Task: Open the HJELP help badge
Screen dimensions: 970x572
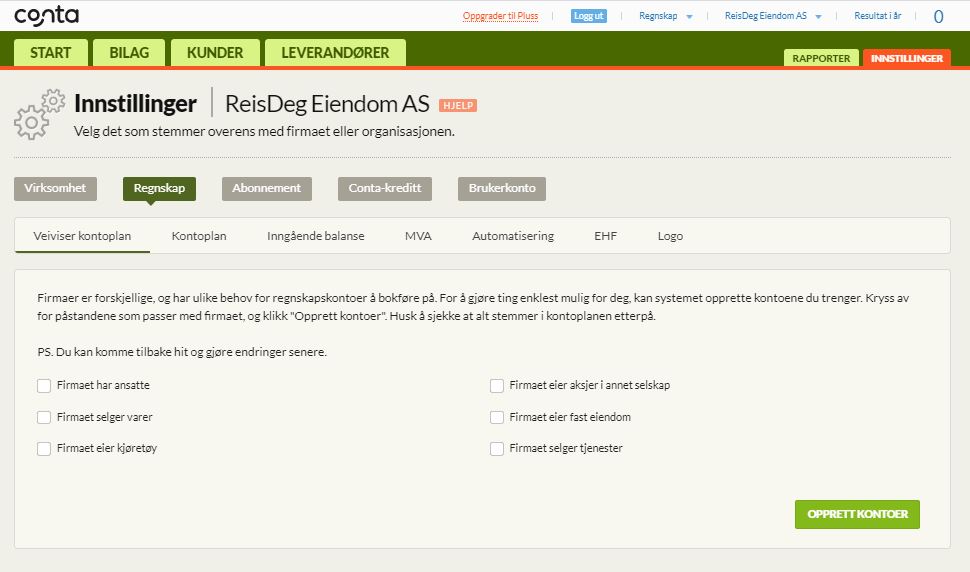Action: coord(458,105)
